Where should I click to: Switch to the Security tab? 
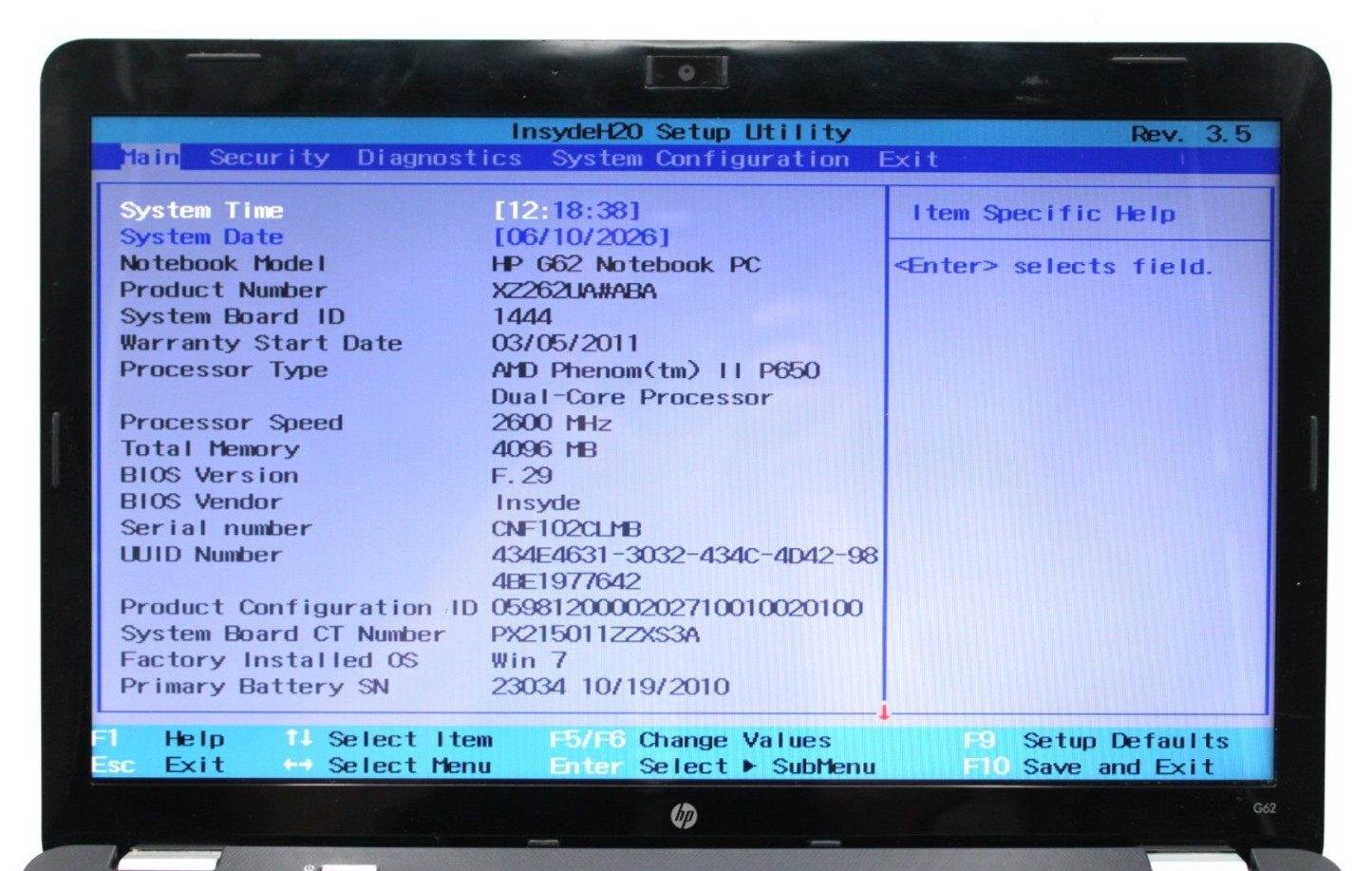coord(270,158)
